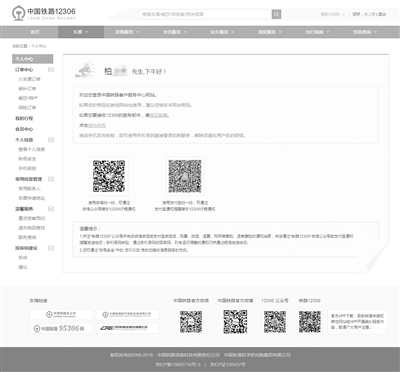Click the megaphone greeting icon
The height and width of the screenshot is (372, 400).
(85, 70)
